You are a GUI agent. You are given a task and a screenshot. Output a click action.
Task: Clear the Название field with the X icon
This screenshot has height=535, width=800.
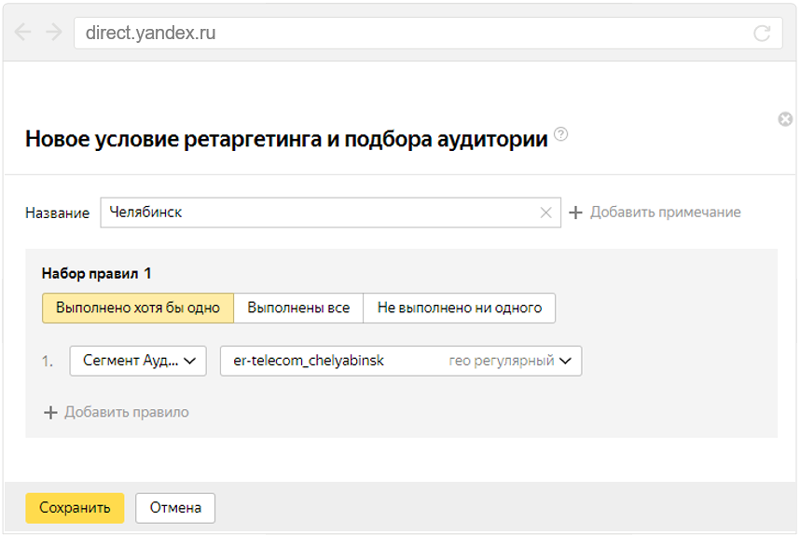pyautogui.click(x=545, y=212)
